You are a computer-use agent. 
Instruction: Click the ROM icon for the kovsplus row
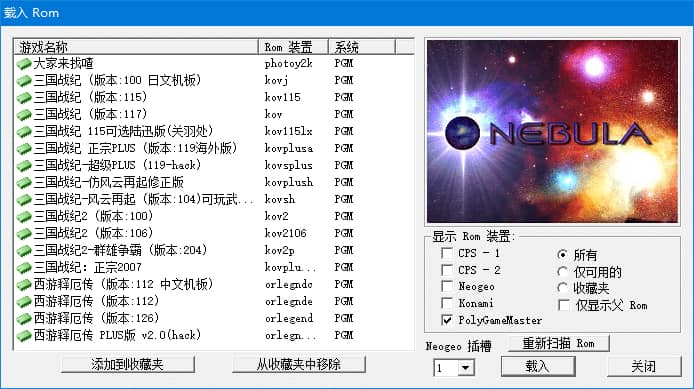click(x=24, y=166)
